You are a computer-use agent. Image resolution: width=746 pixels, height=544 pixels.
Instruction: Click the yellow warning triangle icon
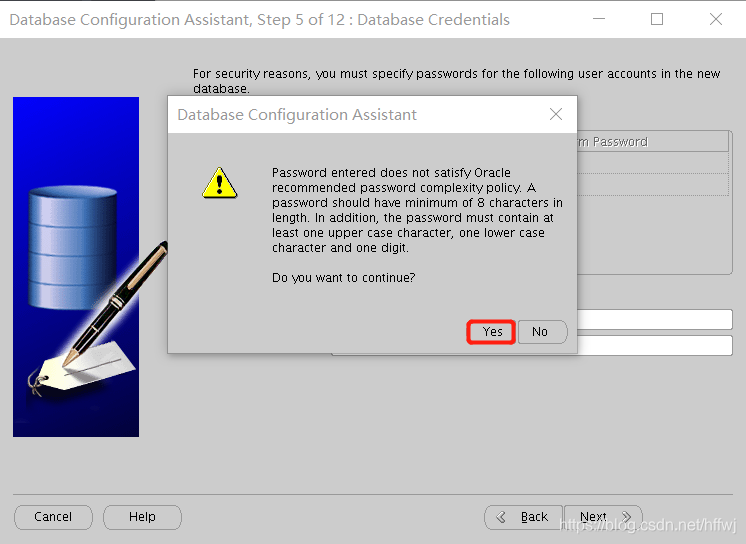(x=219, y=183)
